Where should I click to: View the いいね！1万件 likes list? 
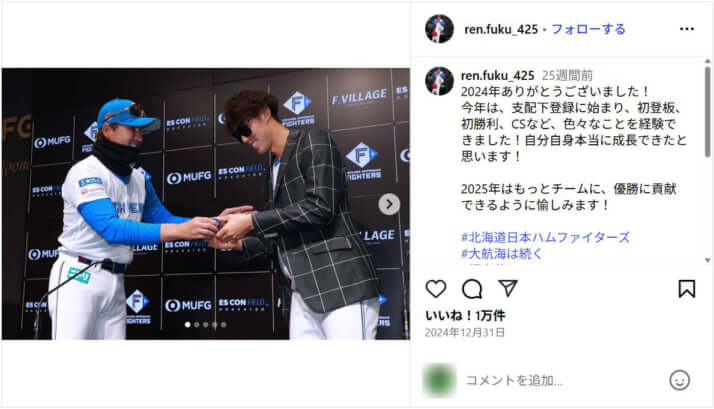pos(465,315)
